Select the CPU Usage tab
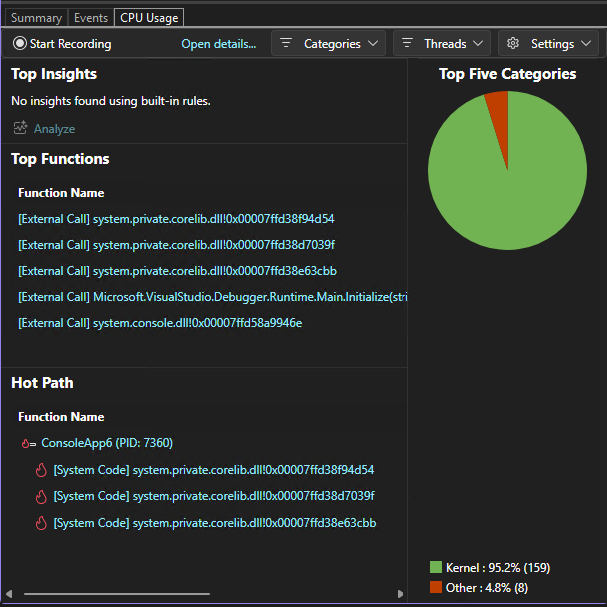 click(149, 18)
